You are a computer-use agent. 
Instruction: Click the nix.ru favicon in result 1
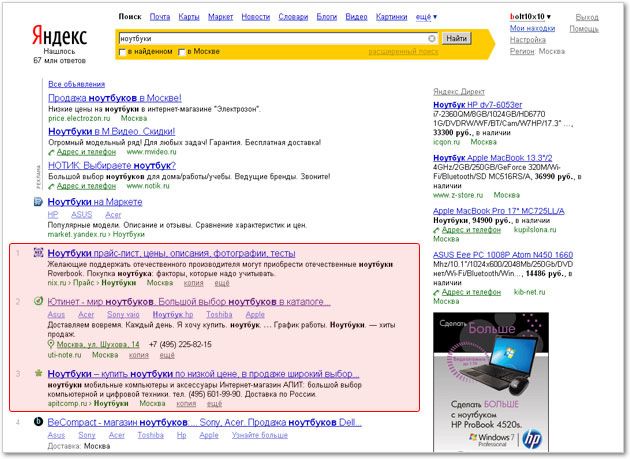(x=38, y=253)
